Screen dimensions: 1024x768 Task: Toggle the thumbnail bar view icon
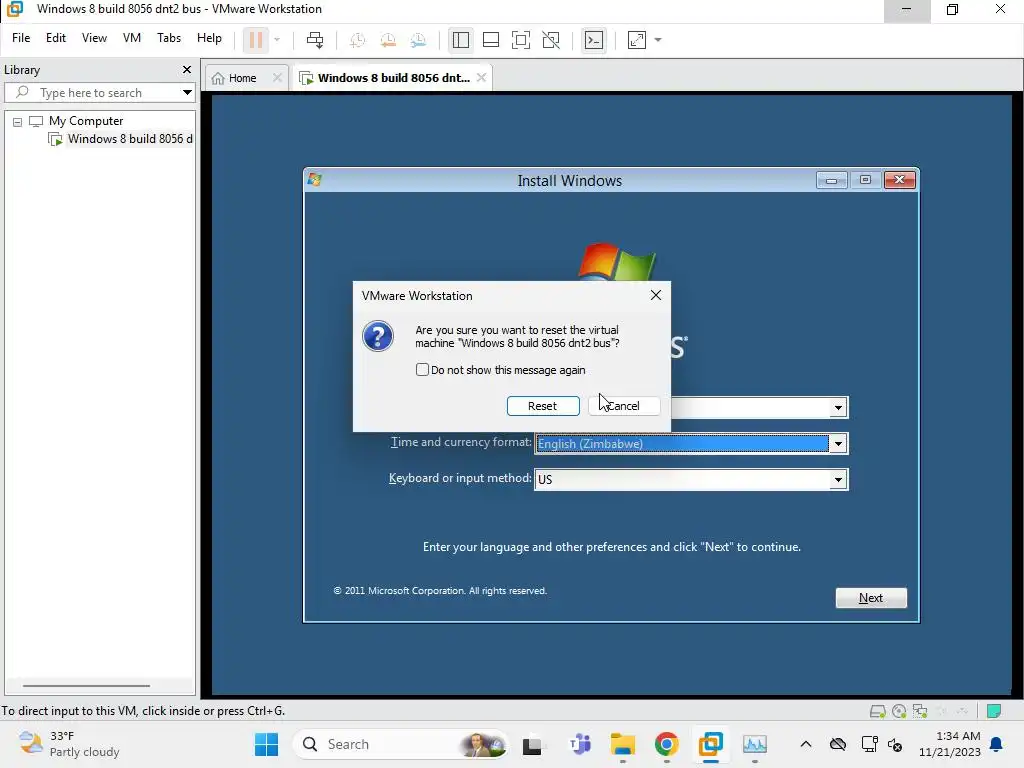point(490,40)
